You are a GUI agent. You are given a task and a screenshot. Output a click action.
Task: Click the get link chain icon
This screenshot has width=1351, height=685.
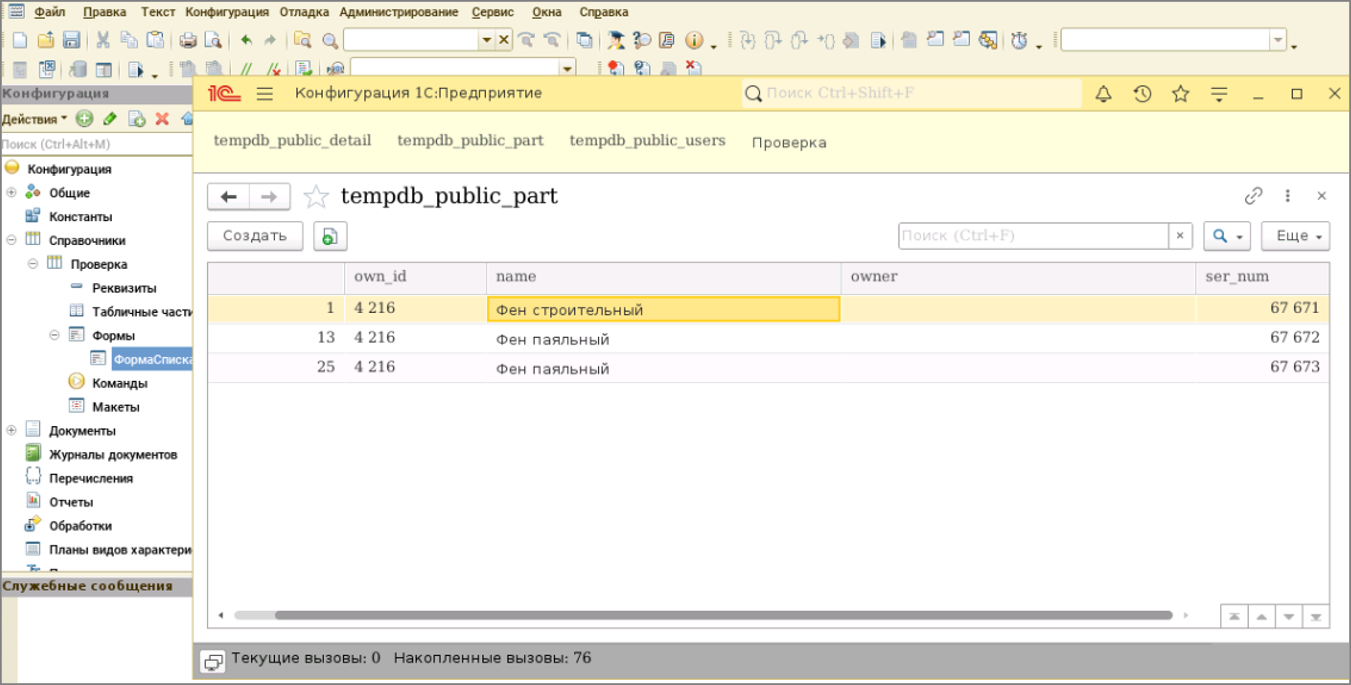pos(1253,196)
